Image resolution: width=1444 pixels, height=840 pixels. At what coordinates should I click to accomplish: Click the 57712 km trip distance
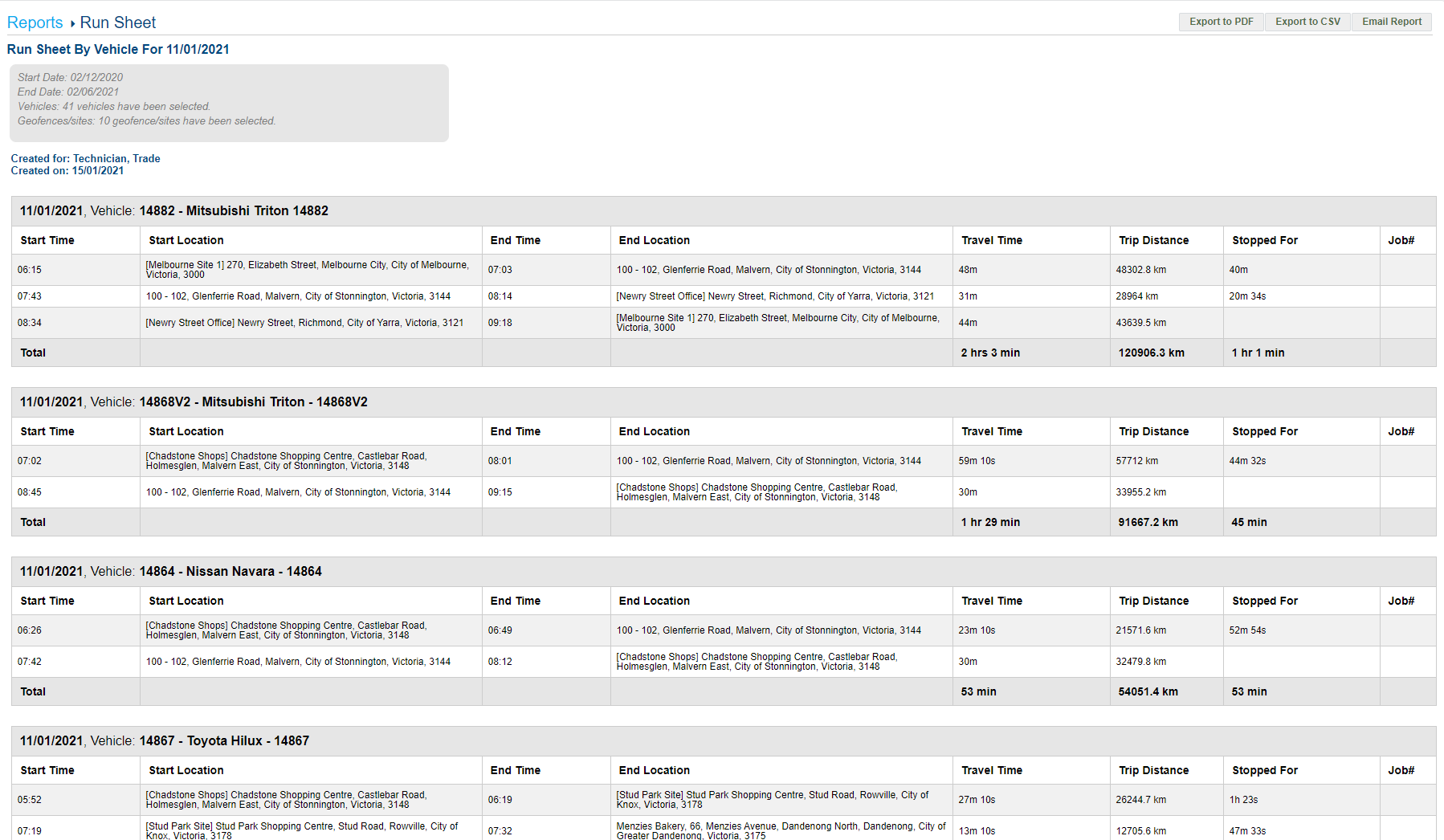point(1137,461)
